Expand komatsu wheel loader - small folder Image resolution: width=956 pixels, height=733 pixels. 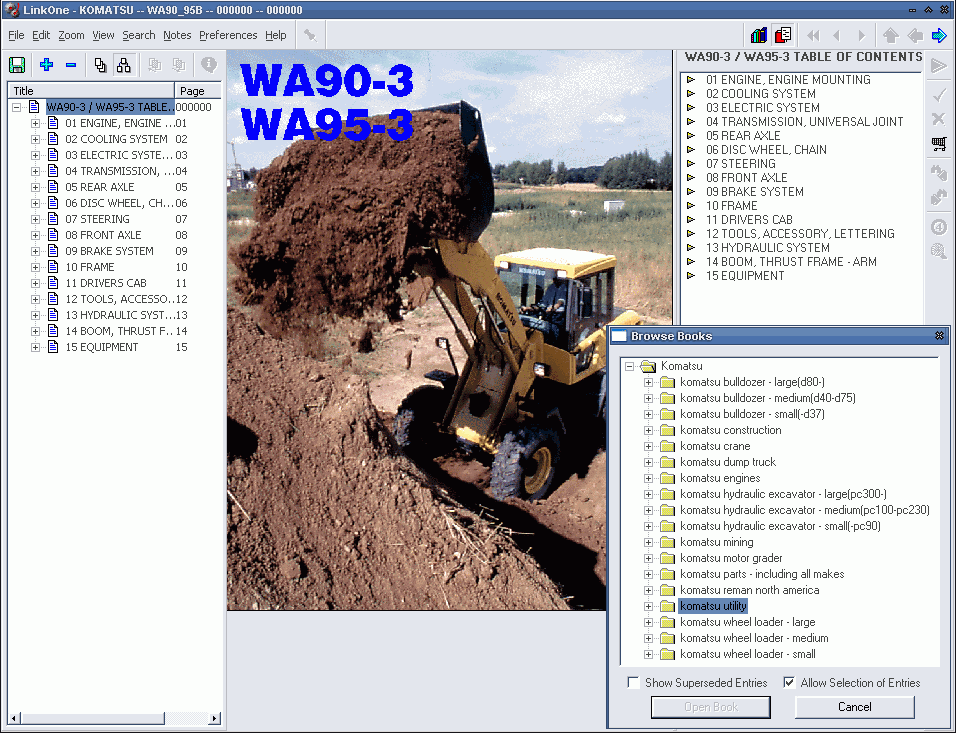[648, 654]
